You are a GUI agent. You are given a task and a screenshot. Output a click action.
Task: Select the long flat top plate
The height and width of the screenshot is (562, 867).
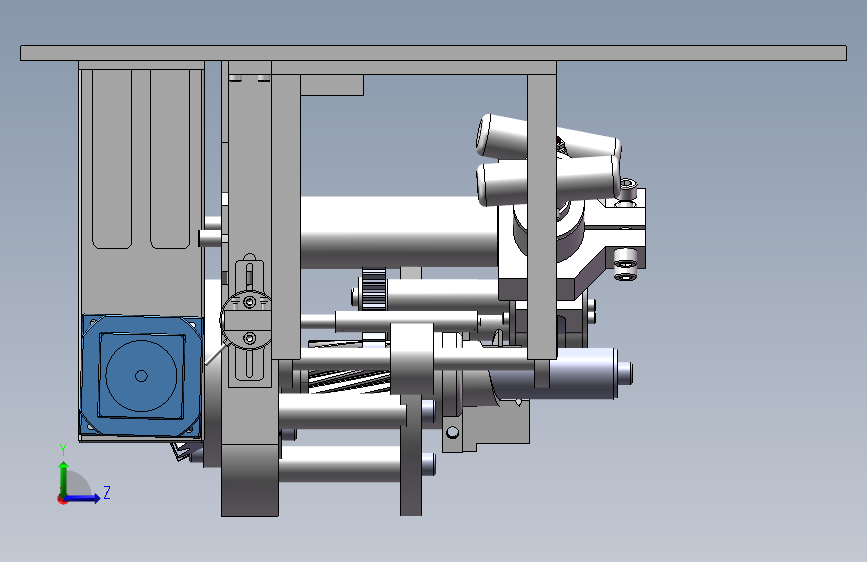(x=434, y=53)
